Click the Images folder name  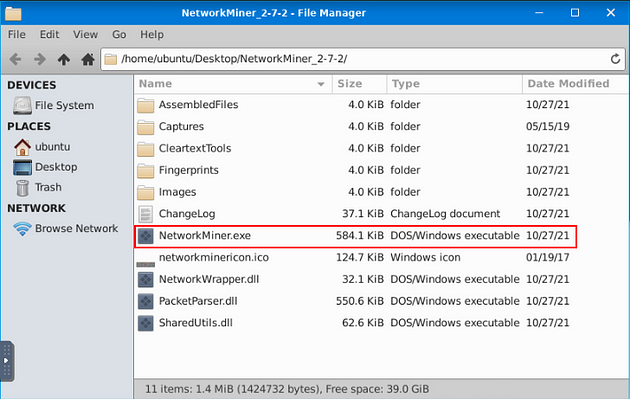point(177,192)
